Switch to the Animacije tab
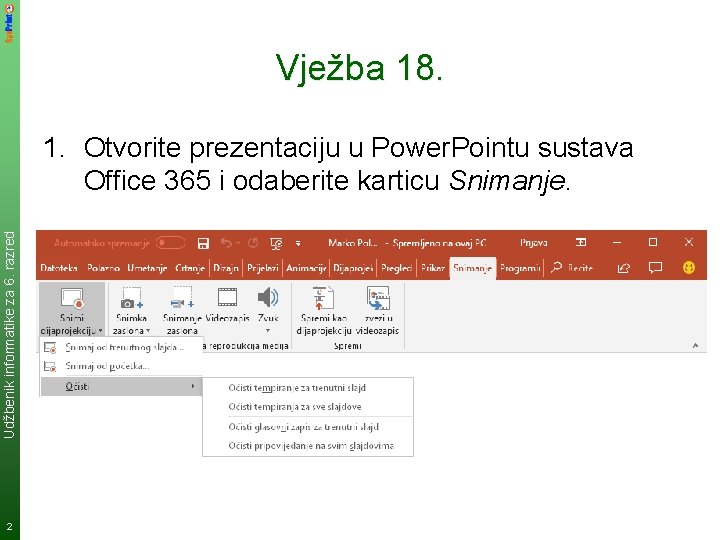The height and width of the screenshot is (540, 720). [306, 268]
